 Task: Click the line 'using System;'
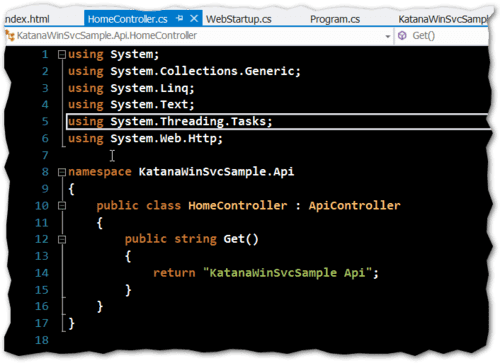[x=114, y=54]
